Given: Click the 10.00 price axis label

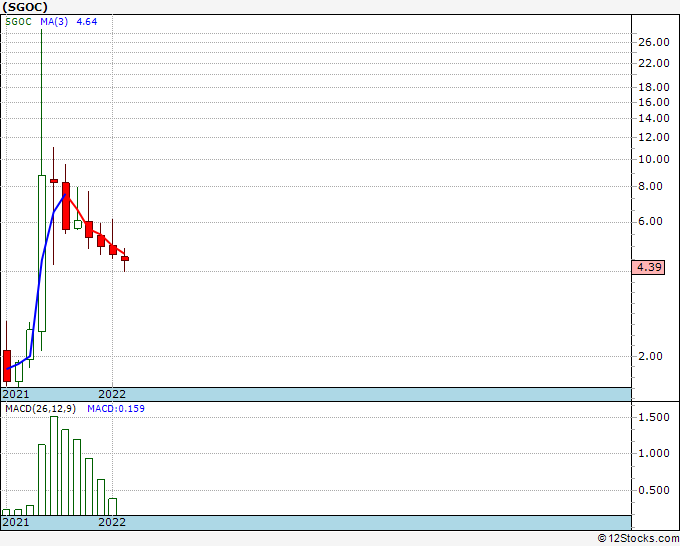Looking at the screenshot, I should click(654, 159).
